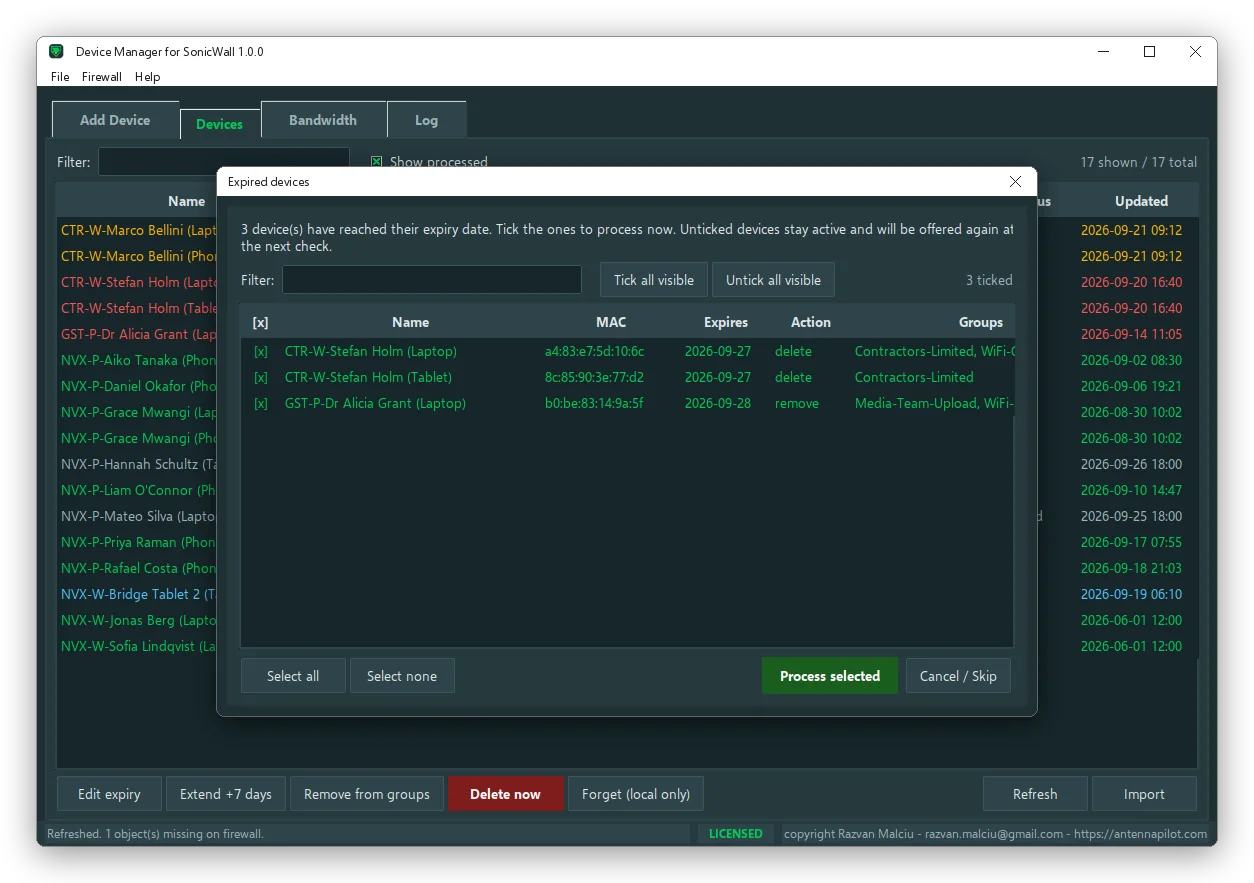Sort dialog list by Expires column header
This screenshot has width=1254, height=883.
[726, 322]
